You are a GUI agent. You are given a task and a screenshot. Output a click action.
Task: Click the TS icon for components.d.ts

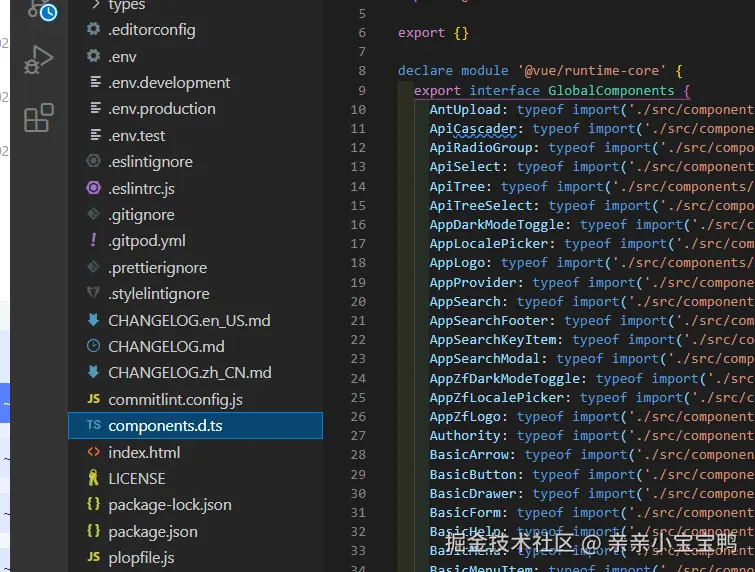(x=94, y=425)
